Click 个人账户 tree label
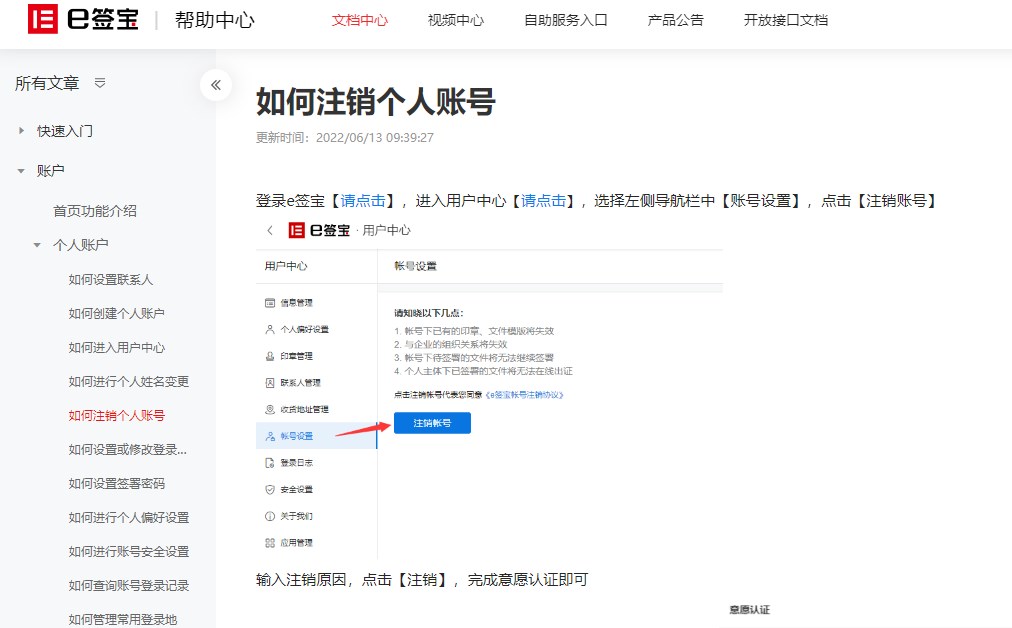Image resolution: width=1012 pixels, height=628 pixels. (x=81, y=245)
